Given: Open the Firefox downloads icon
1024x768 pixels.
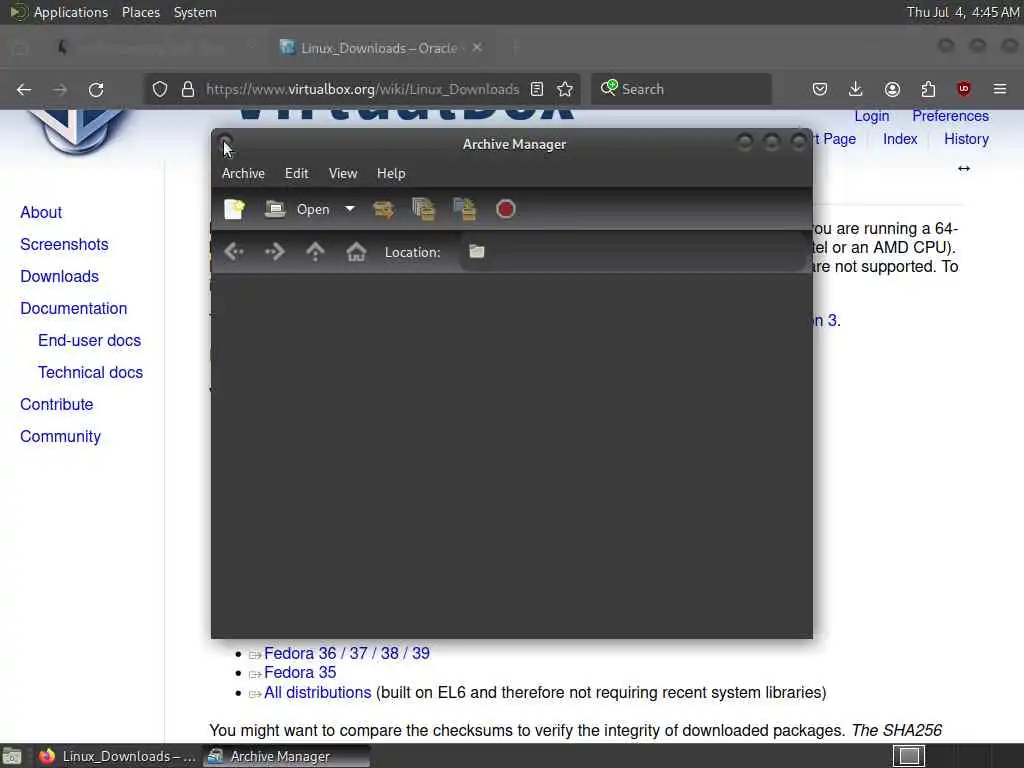Looking at the screenshot, I should coord(856,89).
